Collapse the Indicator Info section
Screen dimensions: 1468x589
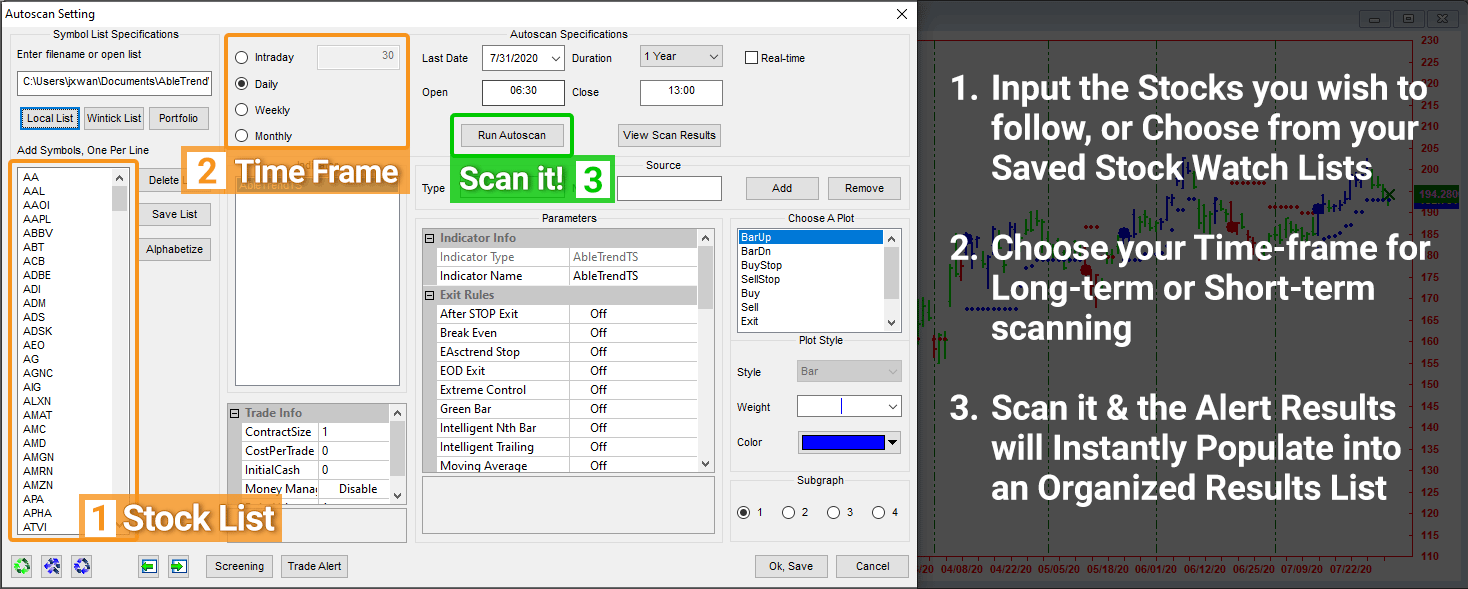pyautogui.click(x=430, y=238)
